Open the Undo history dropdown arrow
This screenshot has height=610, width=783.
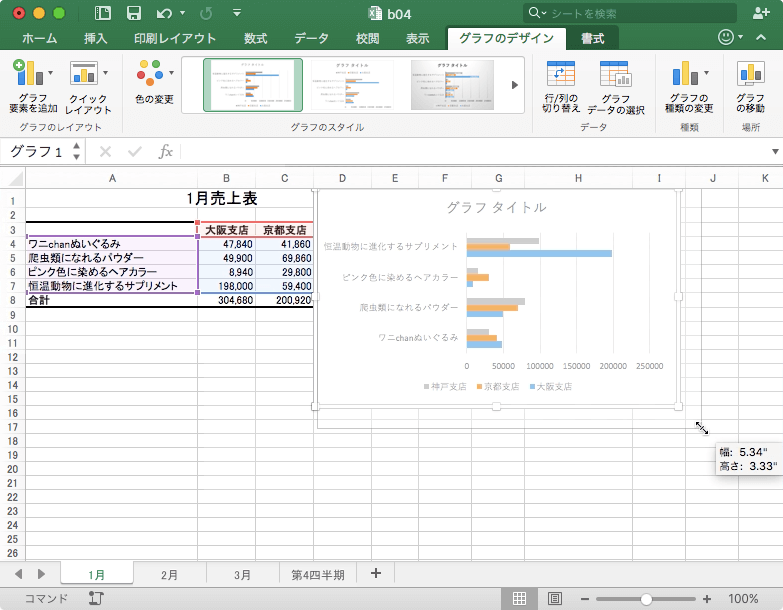[182, 13]
